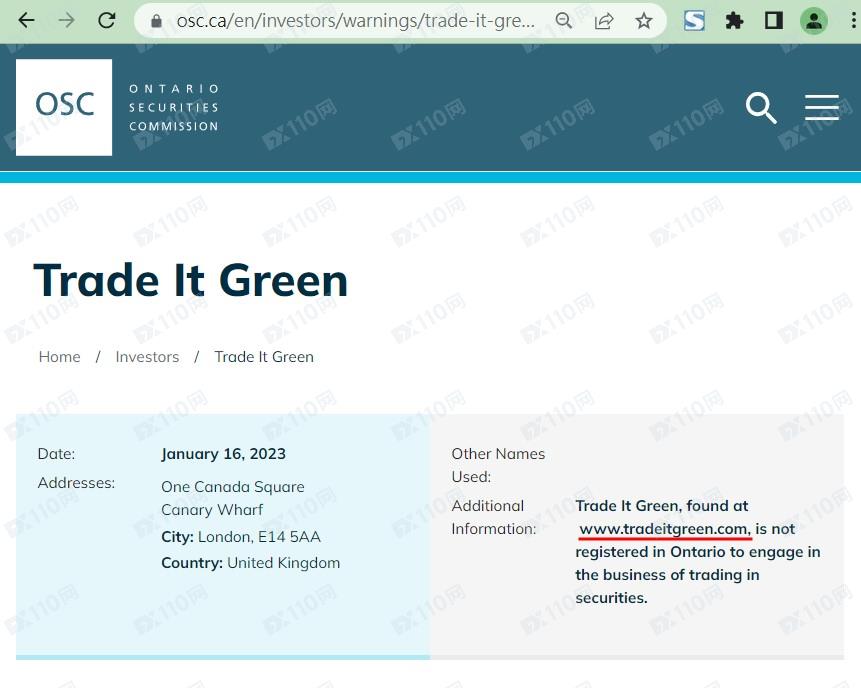Image resolution: width=861 pixels, height=688 pixels.
Task: Toggle the browser side panel
Action: [x=774, y=21]
